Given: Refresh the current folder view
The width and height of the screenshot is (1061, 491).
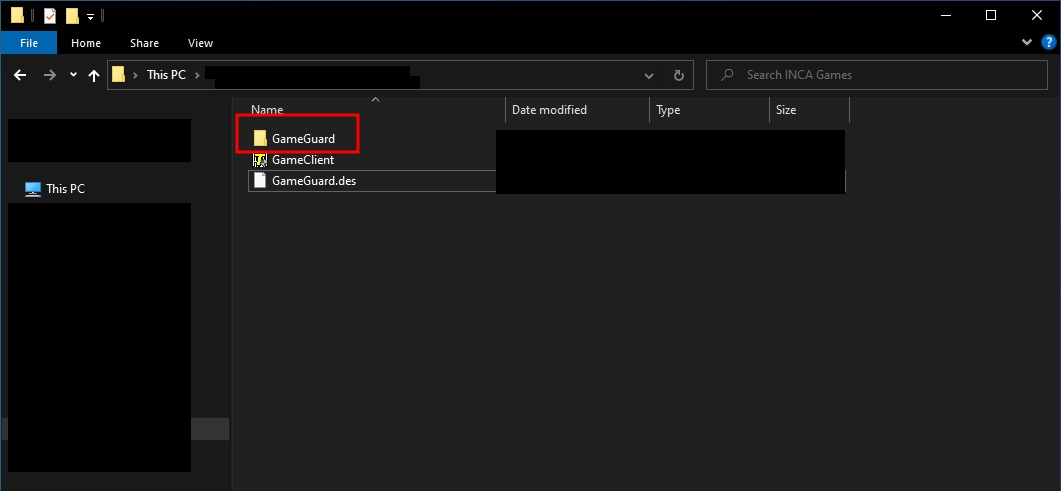Looking at the screenshot, I should 679,75.
